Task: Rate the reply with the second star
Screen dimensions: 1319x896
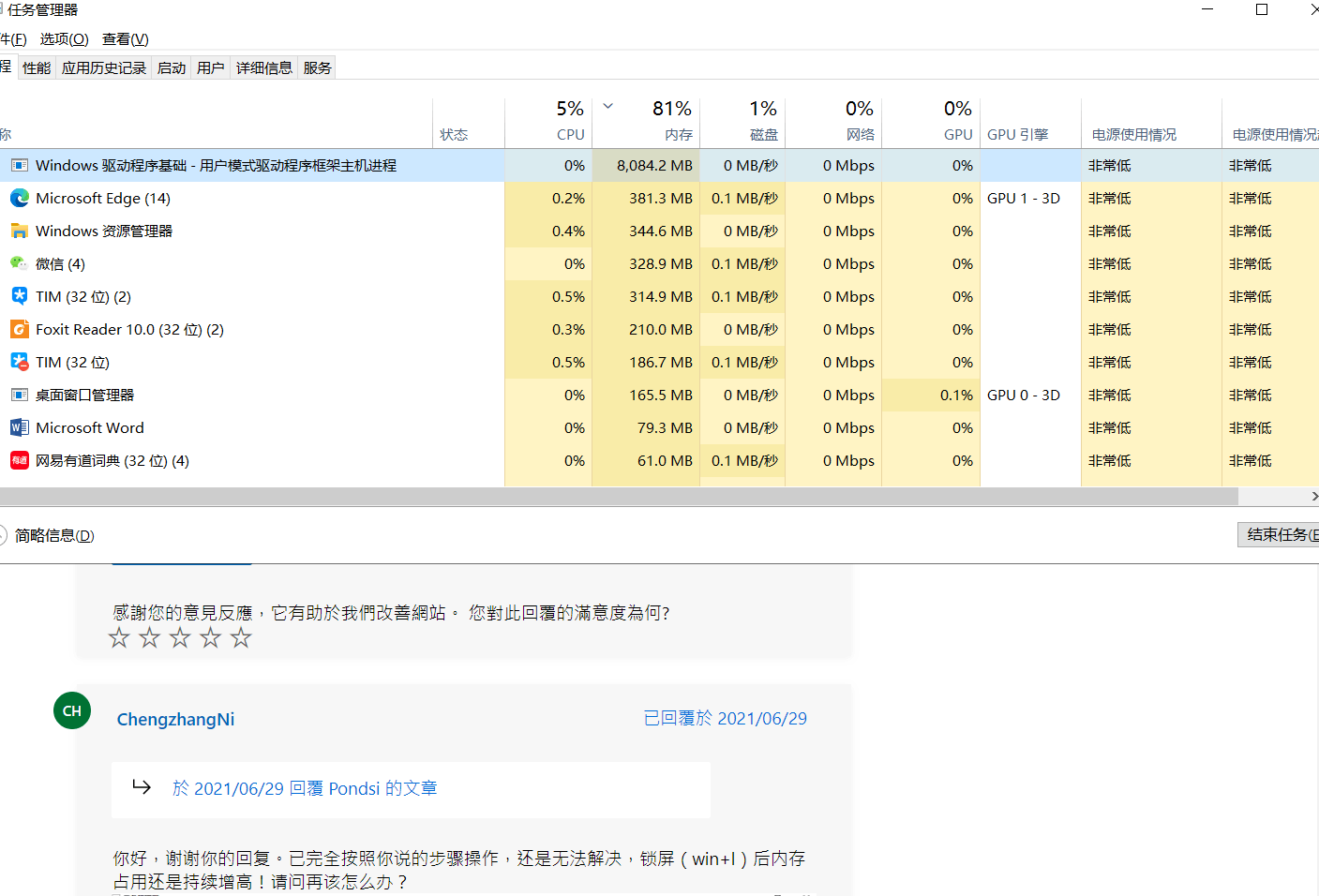Action: 150,638
